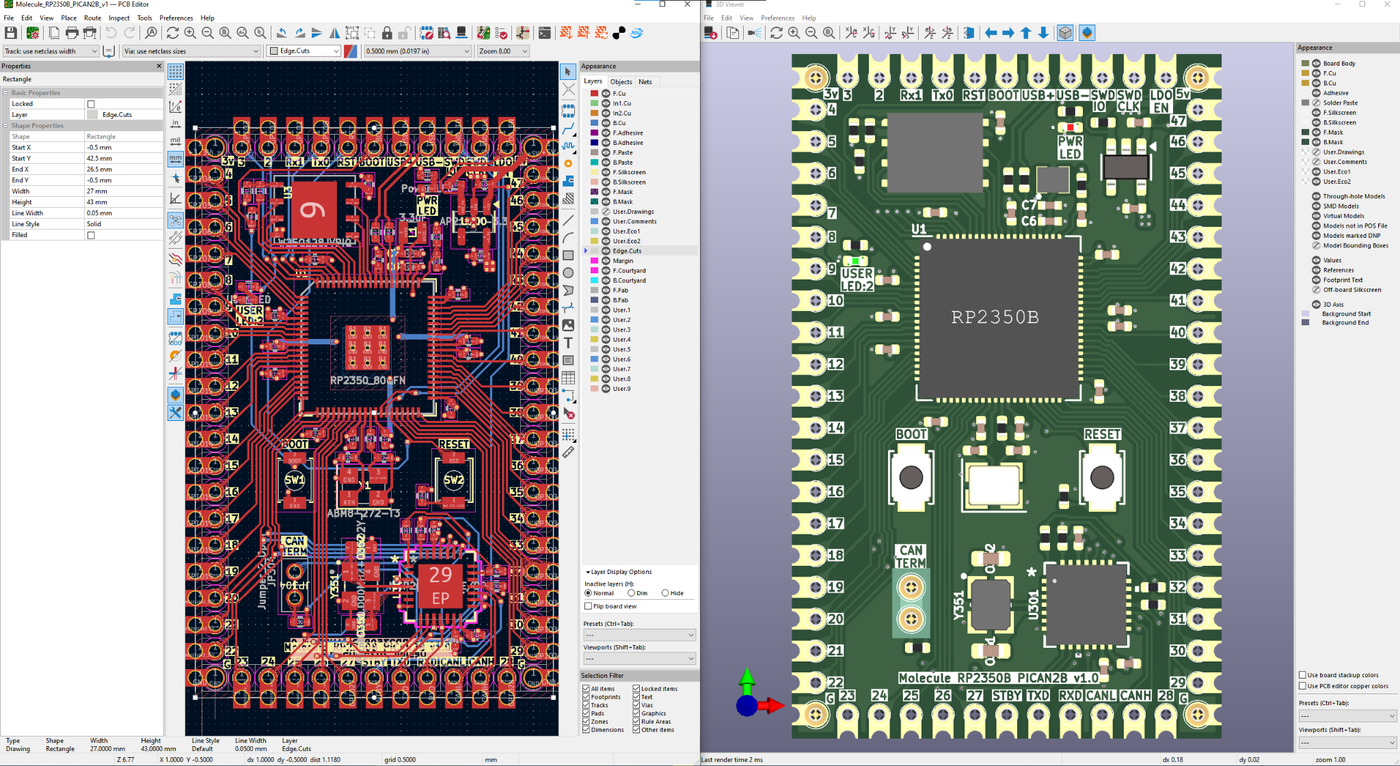
Task: Open the Route menu in PCB Editor
Action: (92, 18)
